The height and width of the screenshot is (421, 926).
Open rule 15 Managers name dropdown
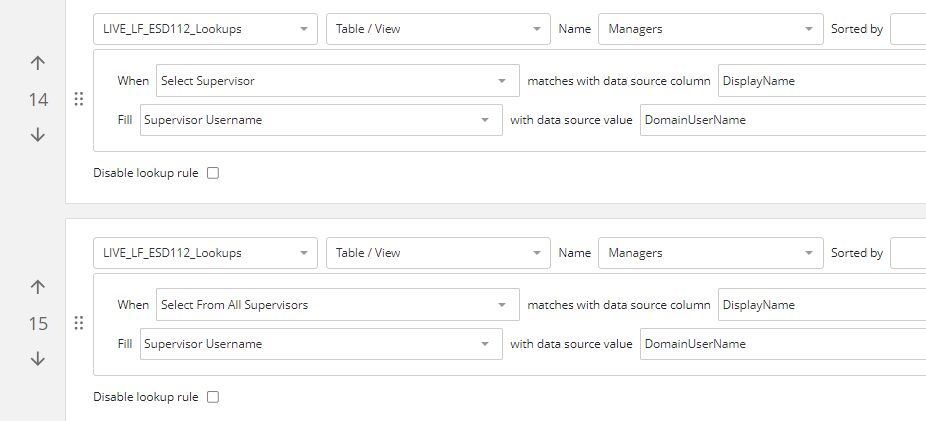pos(710,253)
